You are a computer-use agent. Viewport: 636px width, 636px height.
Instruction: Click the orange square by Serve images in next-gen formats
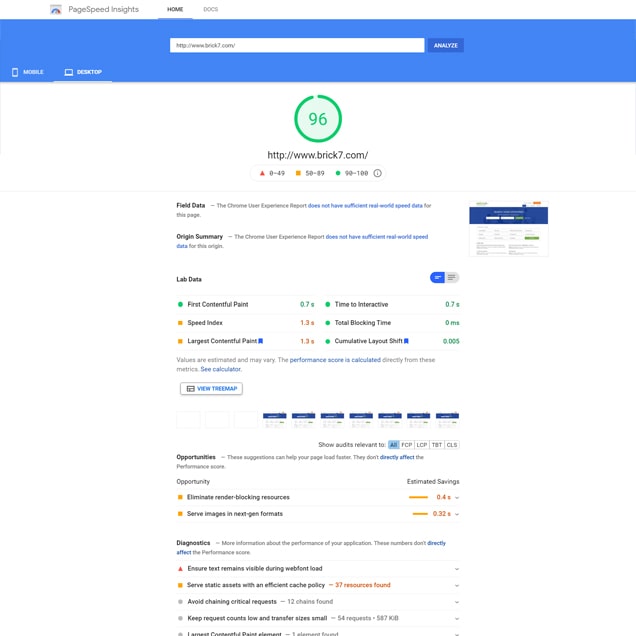[x=180, y=514]
